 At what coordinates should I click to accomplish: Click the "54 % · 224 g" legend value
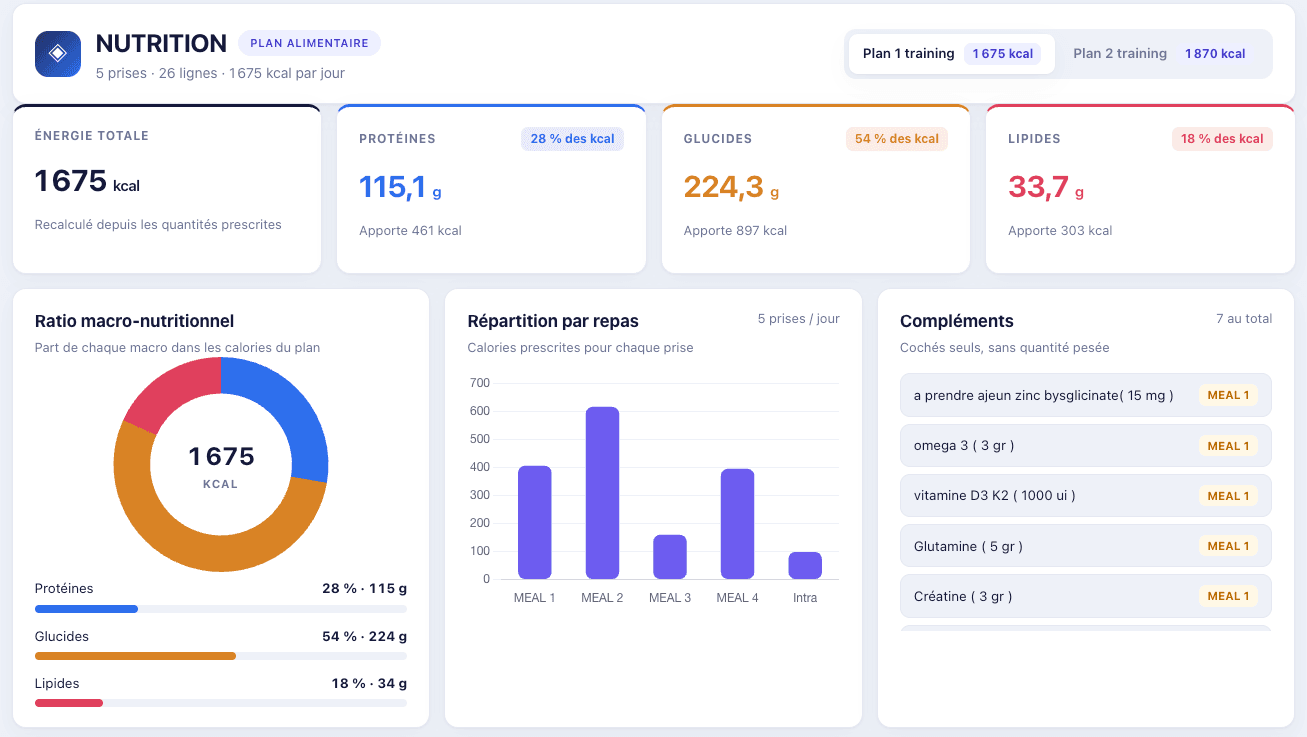[x=364, y=636]
